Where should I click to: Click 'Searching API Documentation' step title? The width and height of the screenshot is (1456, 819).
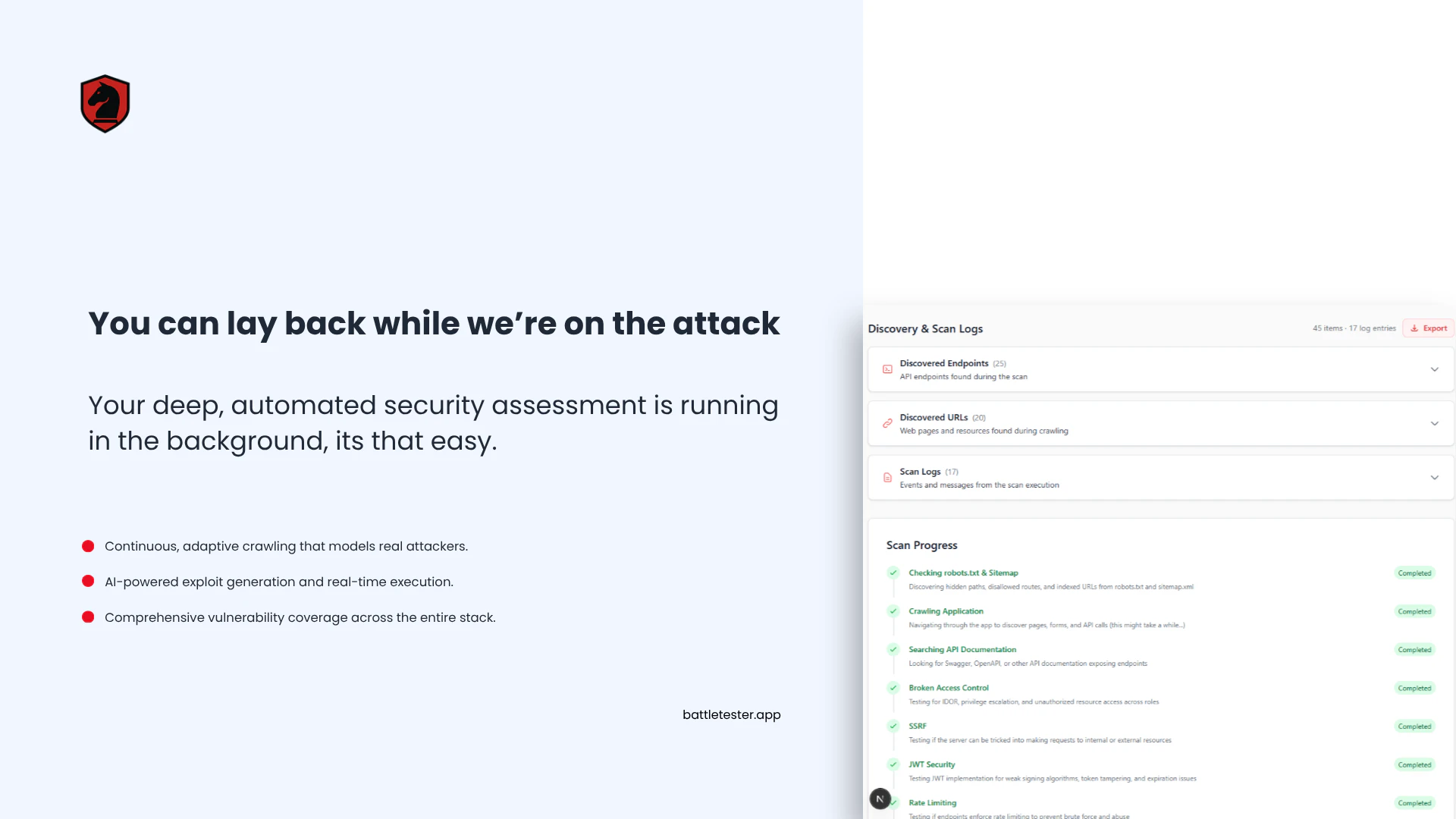962,649
